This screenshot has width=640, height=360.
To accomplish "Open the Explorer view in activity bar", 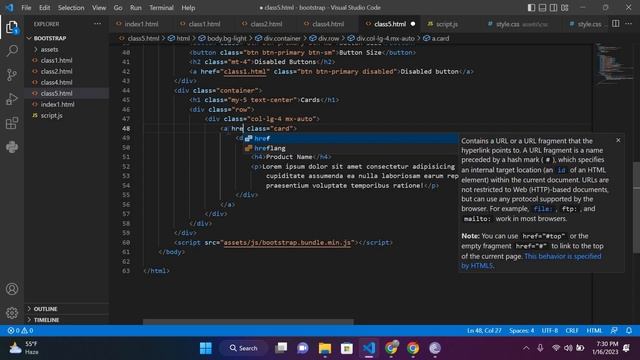I will click(12, 27).
